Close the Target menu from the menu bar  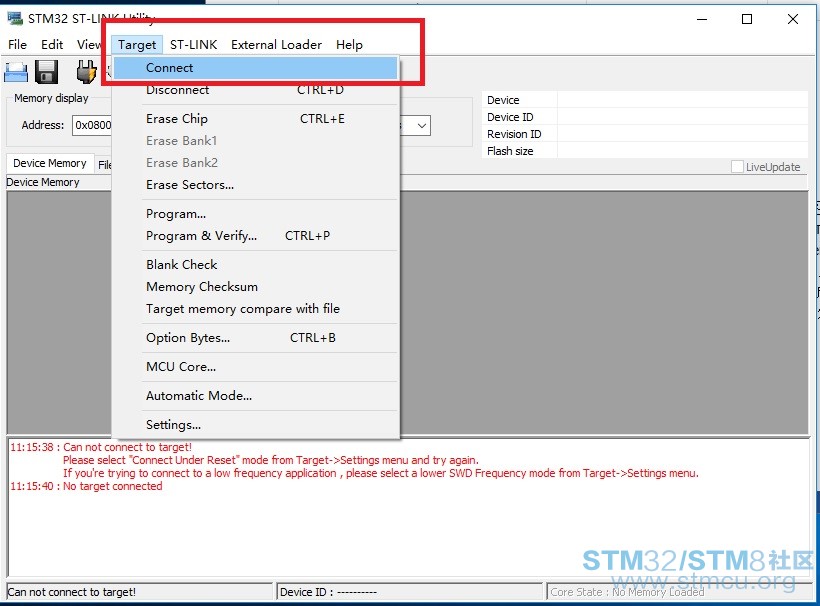pos(137,45)
